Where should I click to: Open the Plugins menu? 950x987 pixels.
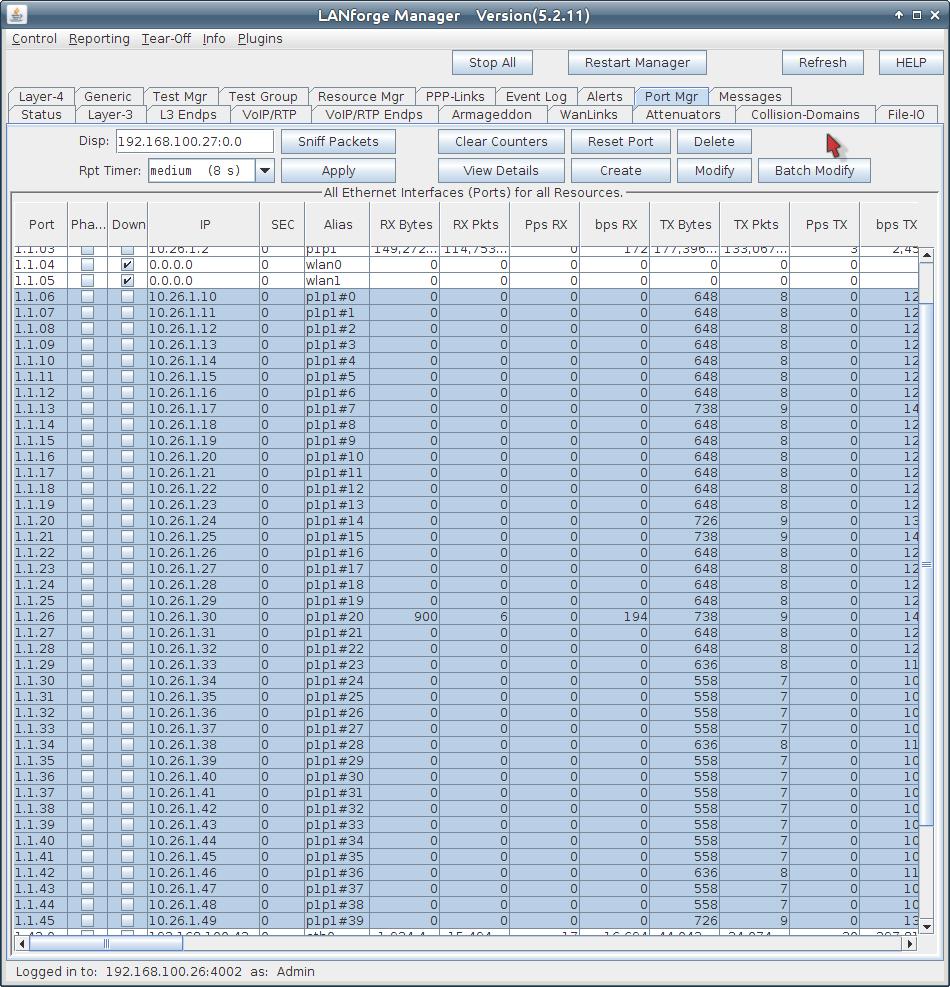(x=260, y=39)
